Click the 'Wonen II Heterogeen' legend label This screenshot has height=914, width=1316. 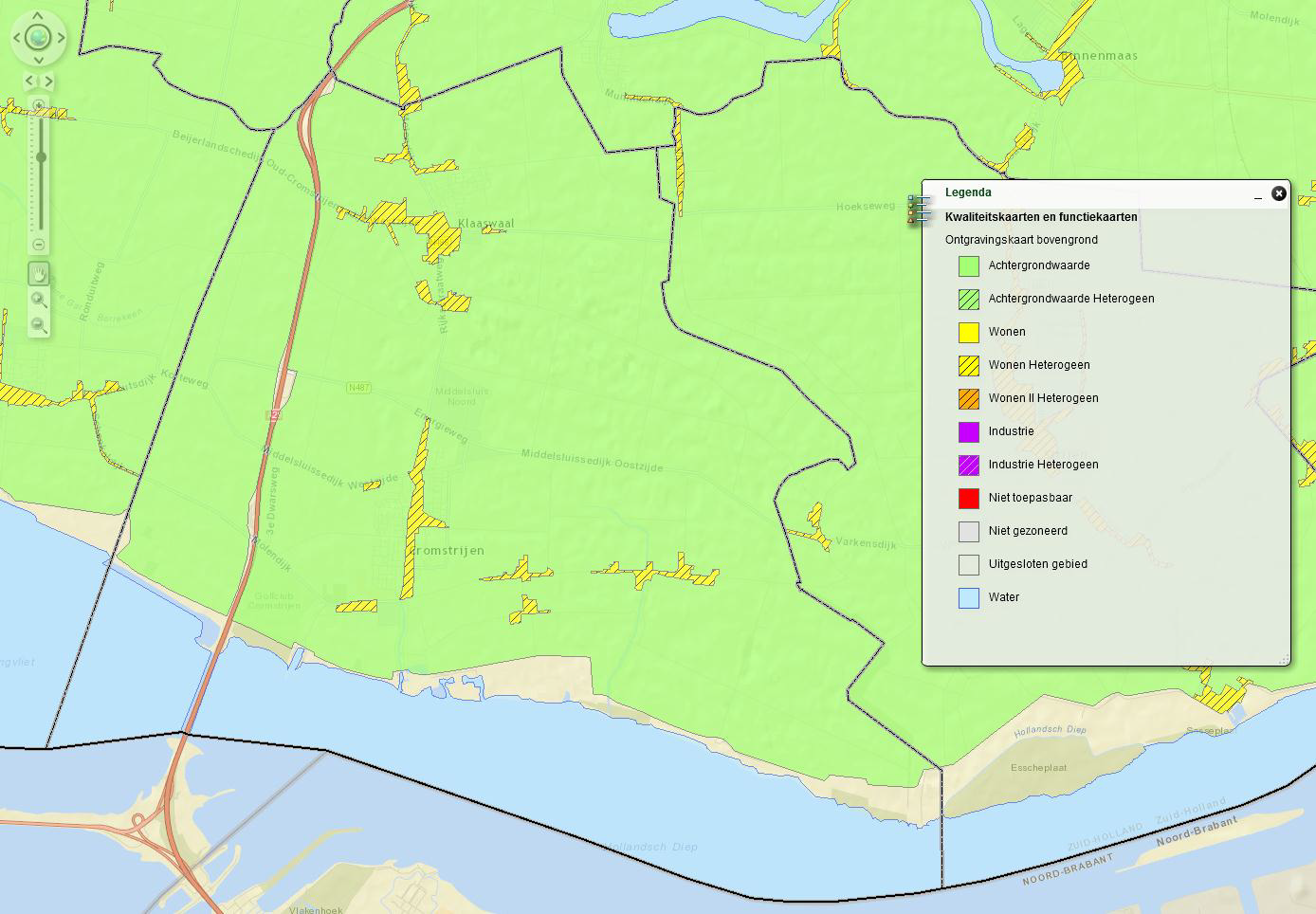[x=1043, y=398]
